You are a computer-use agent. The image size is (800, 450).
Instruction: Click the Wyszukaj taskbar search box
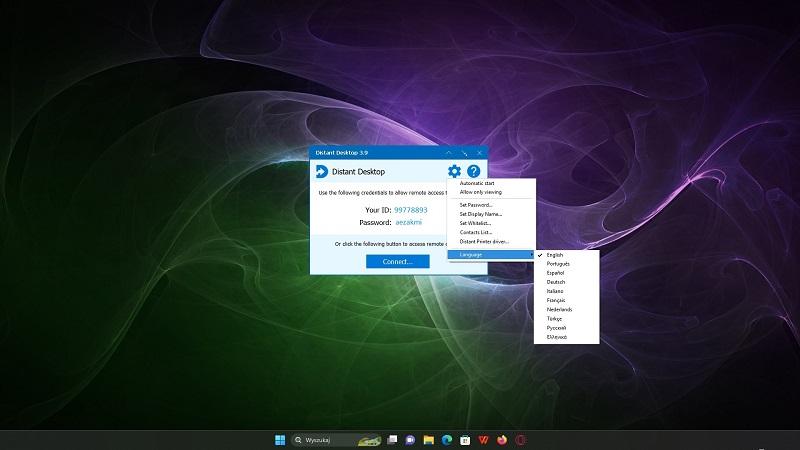pos(336,440)
